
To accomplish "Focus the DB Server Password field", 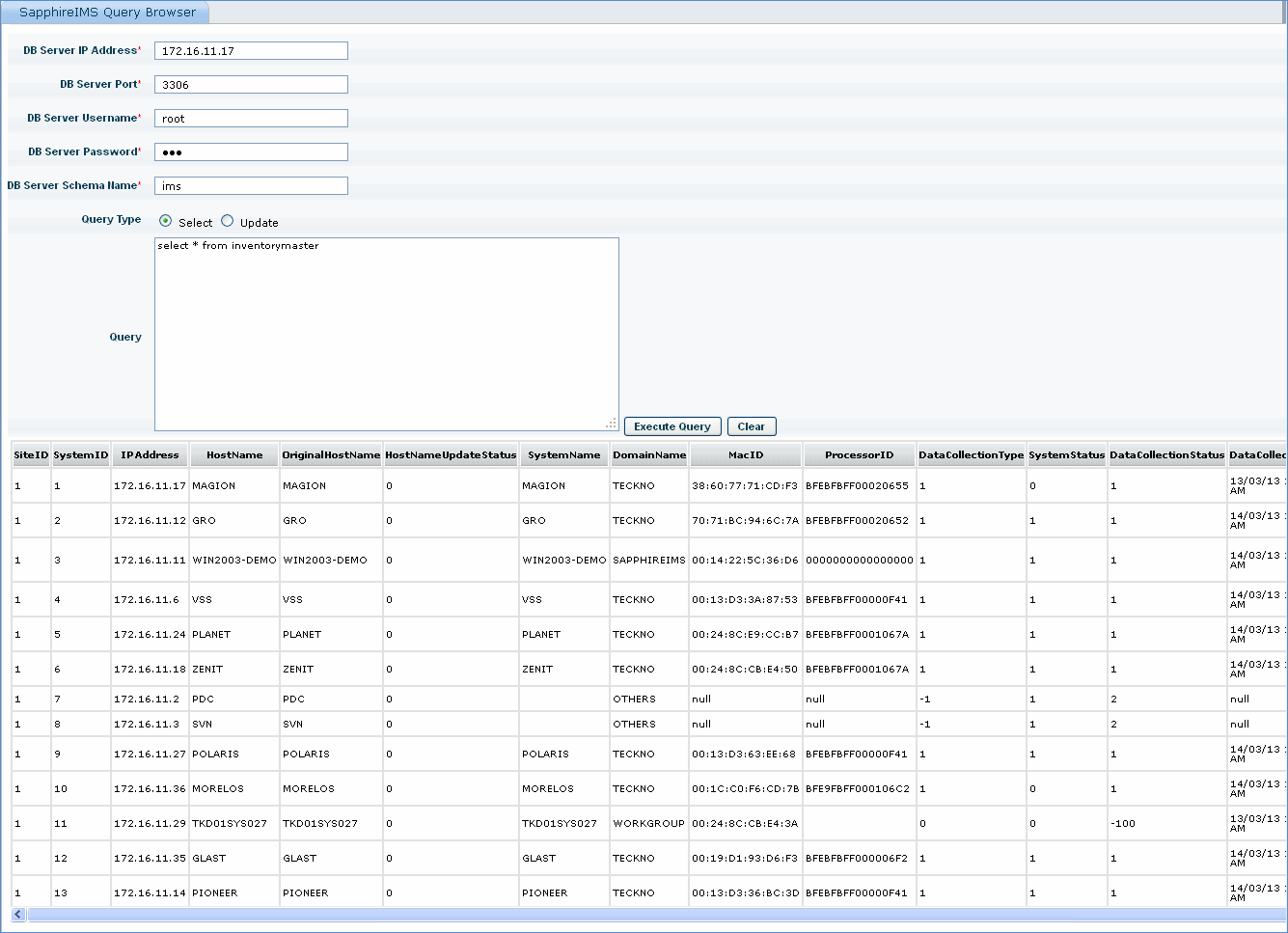I will 251,152.
